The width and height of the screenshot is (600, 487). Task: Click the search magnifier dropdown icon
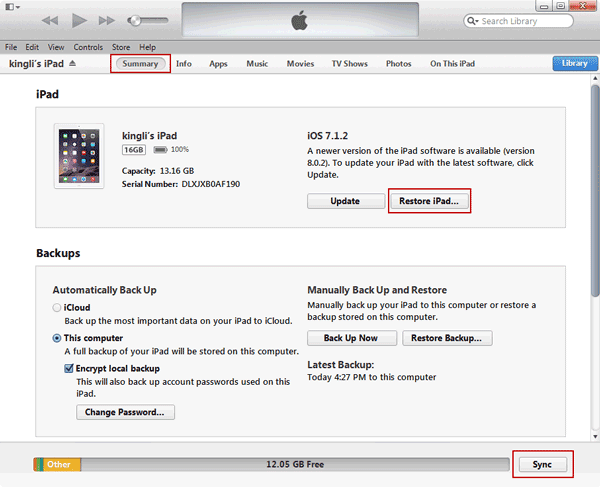point(473,21)
